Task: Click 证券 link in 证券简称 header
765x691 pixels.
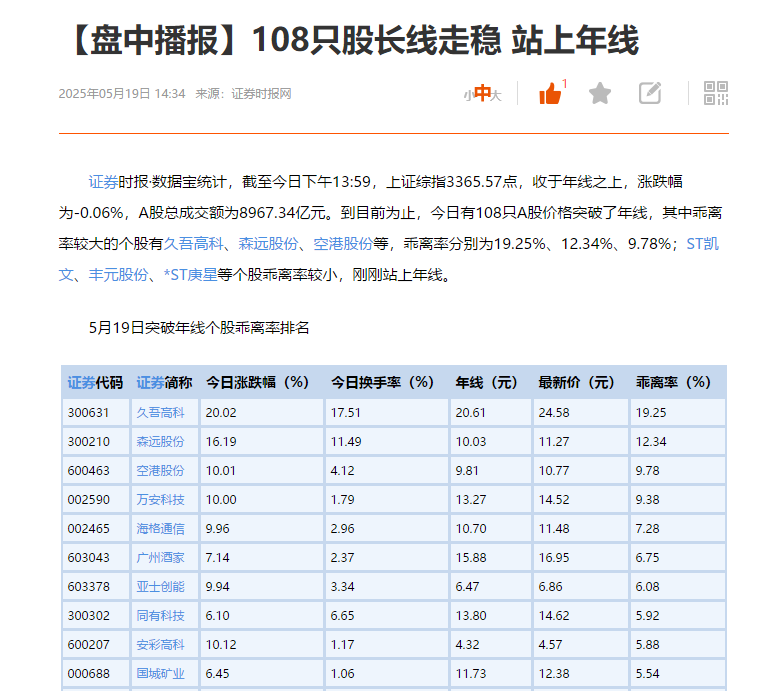Action: click(150, 383)
